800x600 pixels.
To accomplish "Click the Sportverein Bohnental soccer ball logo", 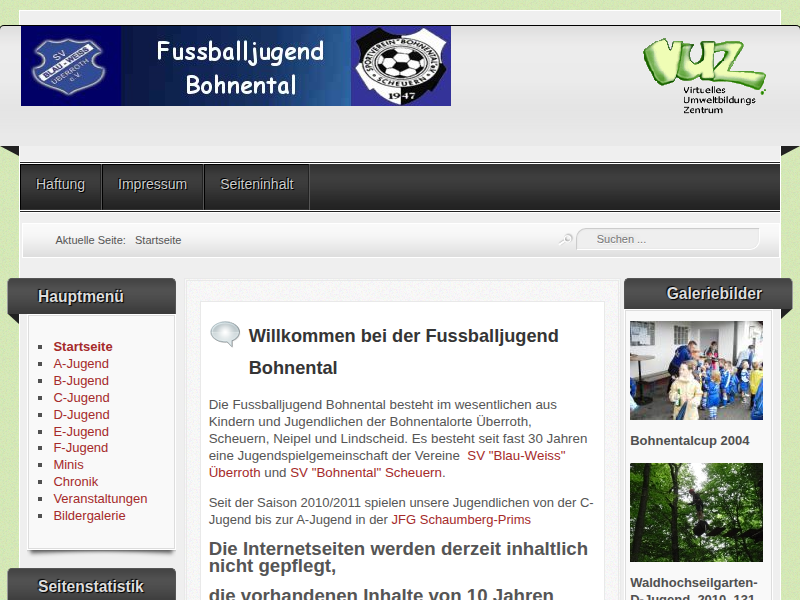I will click(x=400, y=66).
